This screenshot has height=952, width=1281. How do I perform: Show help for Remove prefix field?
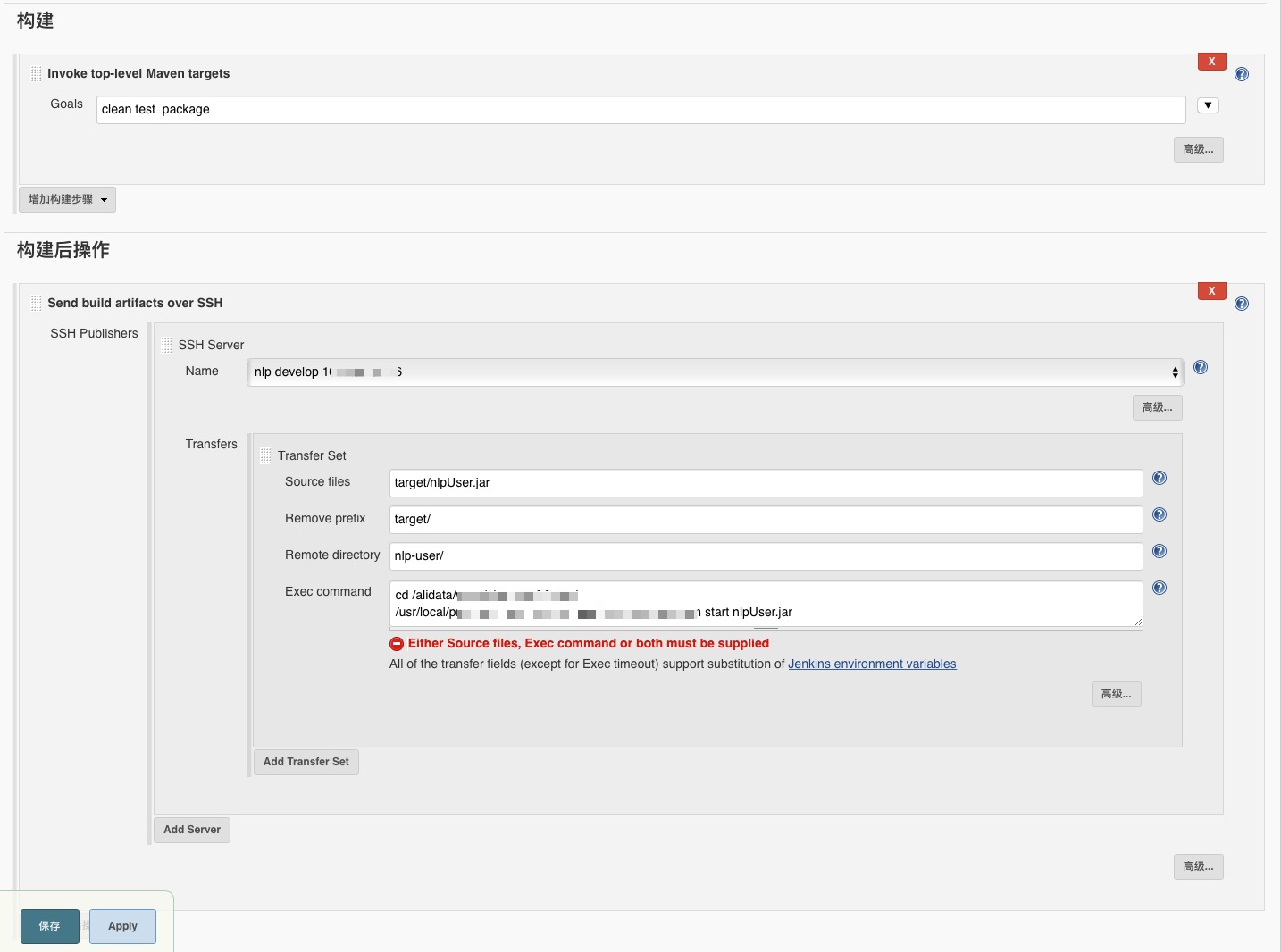point(1159,514)
